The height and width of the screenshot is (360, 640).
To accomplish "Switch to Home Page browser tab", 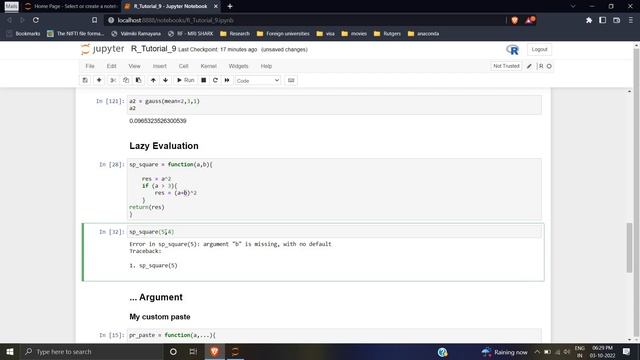I will point(71,7).
